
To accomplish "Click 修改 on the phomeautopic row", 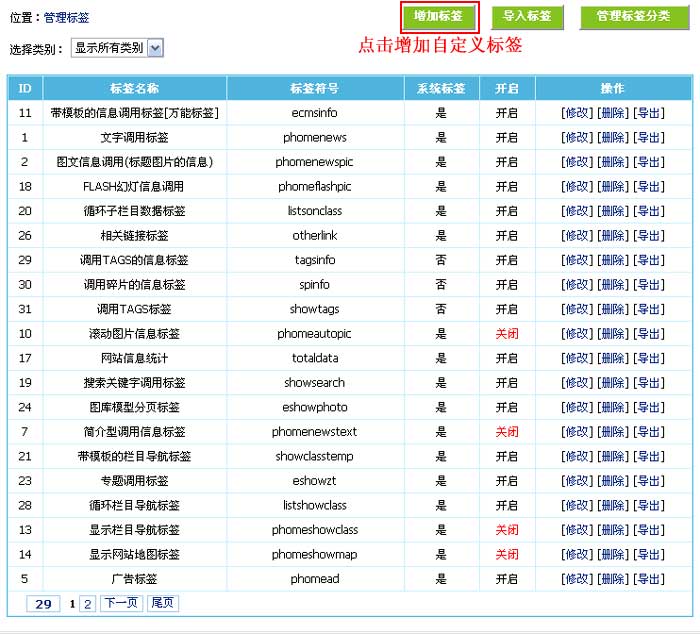I will [x=576, y=334].
